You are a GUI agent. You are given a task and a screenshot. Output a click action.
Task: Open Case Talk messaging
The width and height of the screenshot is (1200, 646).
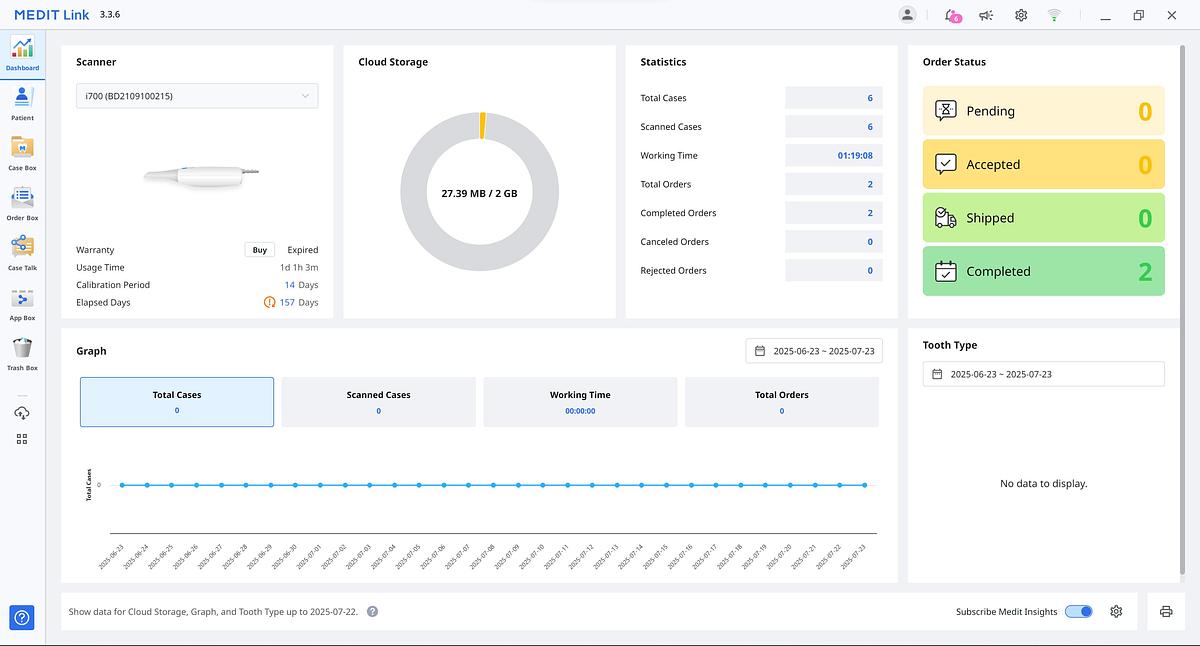pyautogui.click(x=22, y=252)
